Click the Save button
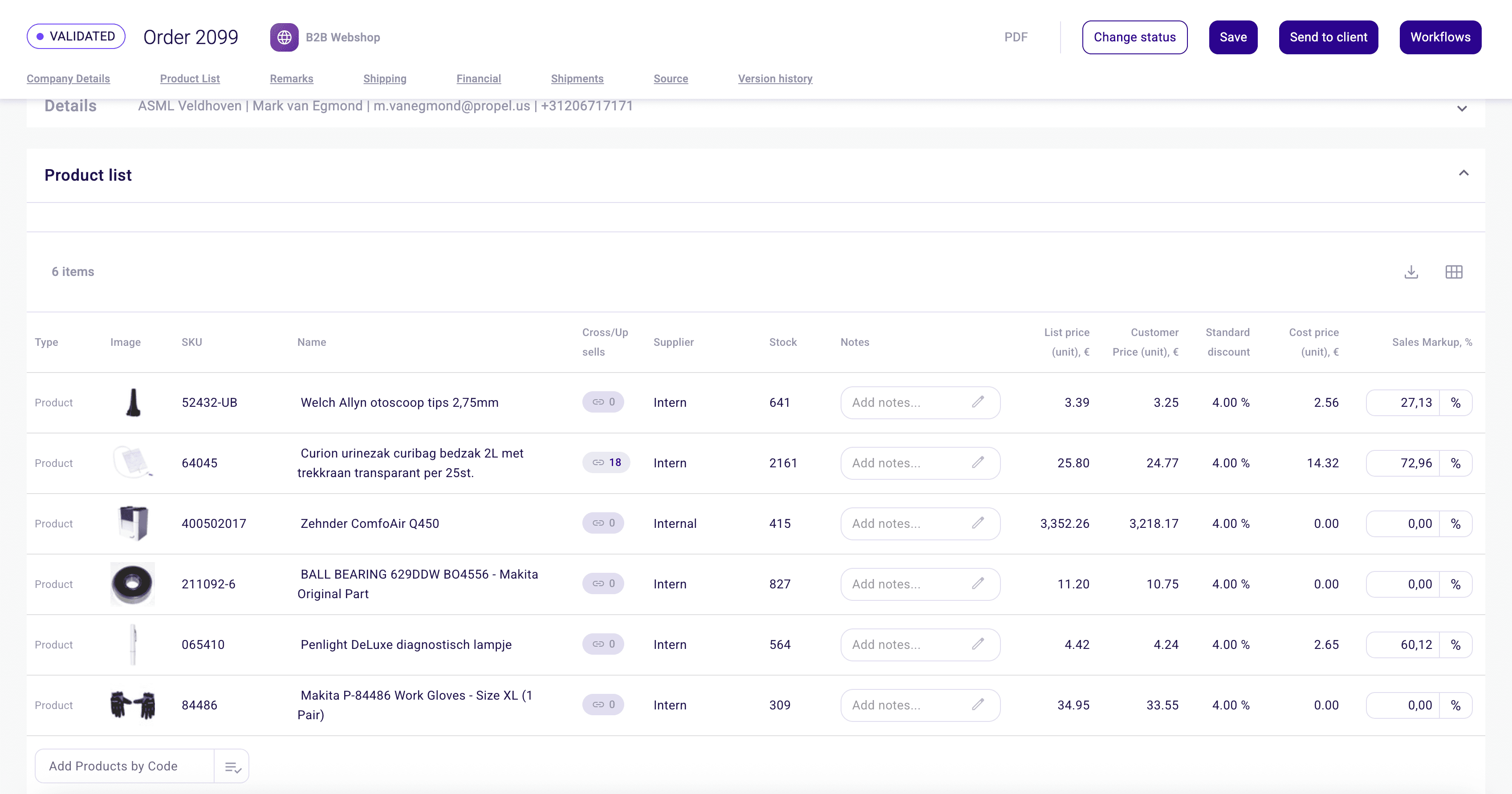Viewport: 1512px width, 794px height. (1232, 36)
